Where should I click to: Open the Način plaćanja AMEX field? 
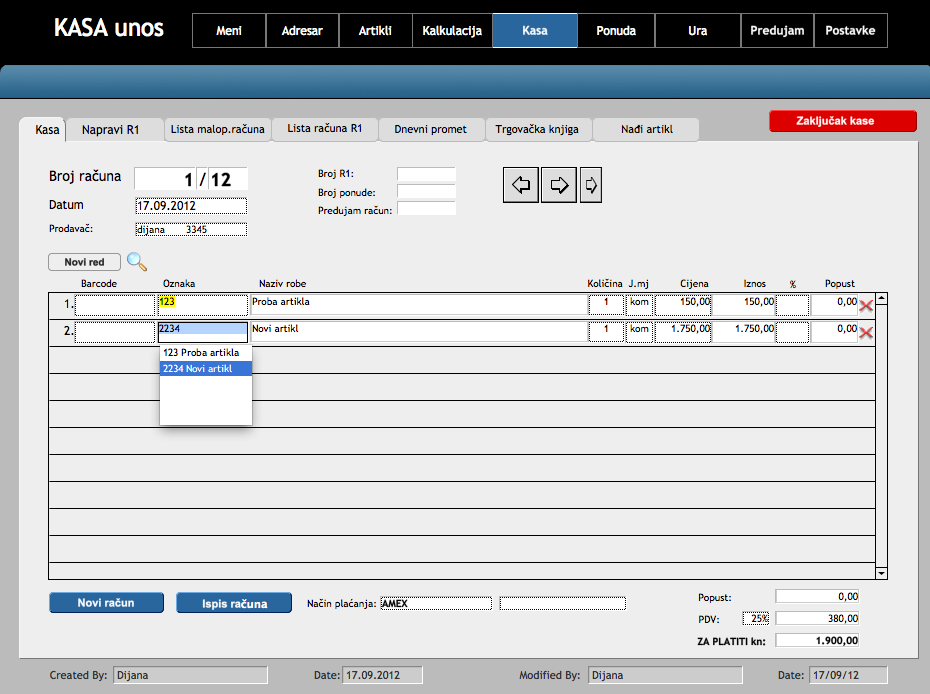tap(435, 604)
